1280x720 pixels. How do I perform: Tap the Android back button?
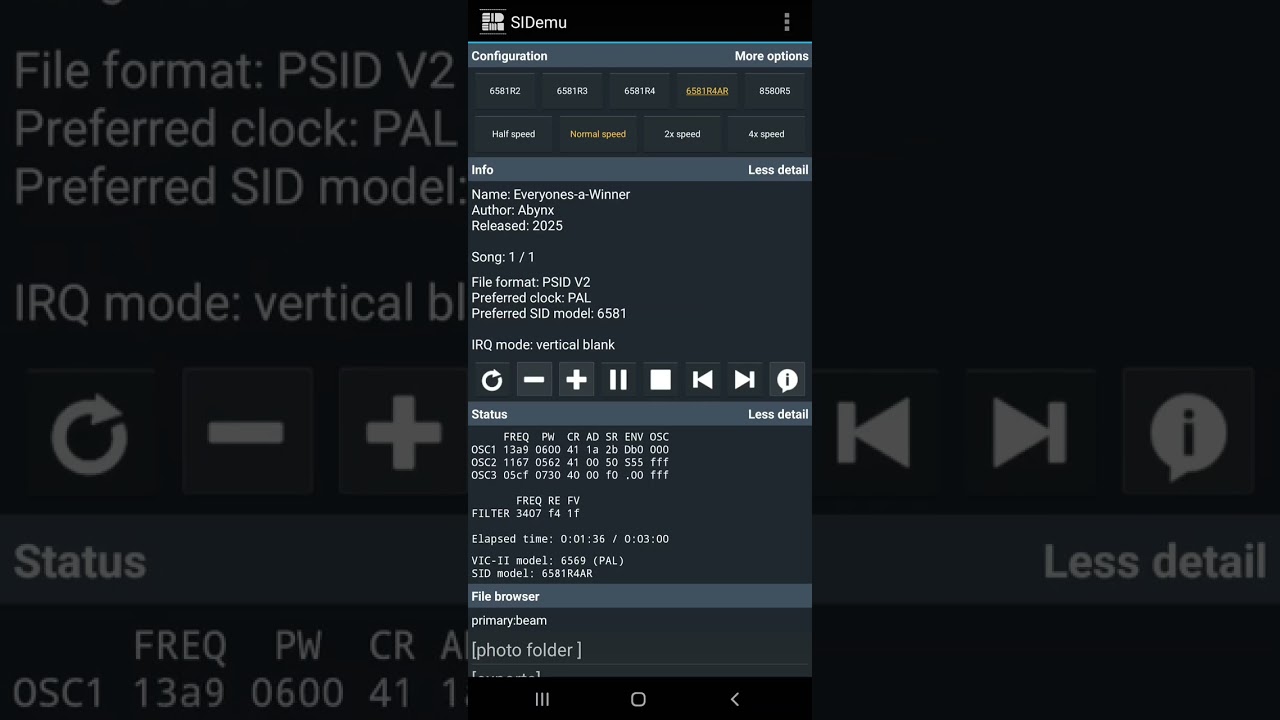tap(735, 699)
